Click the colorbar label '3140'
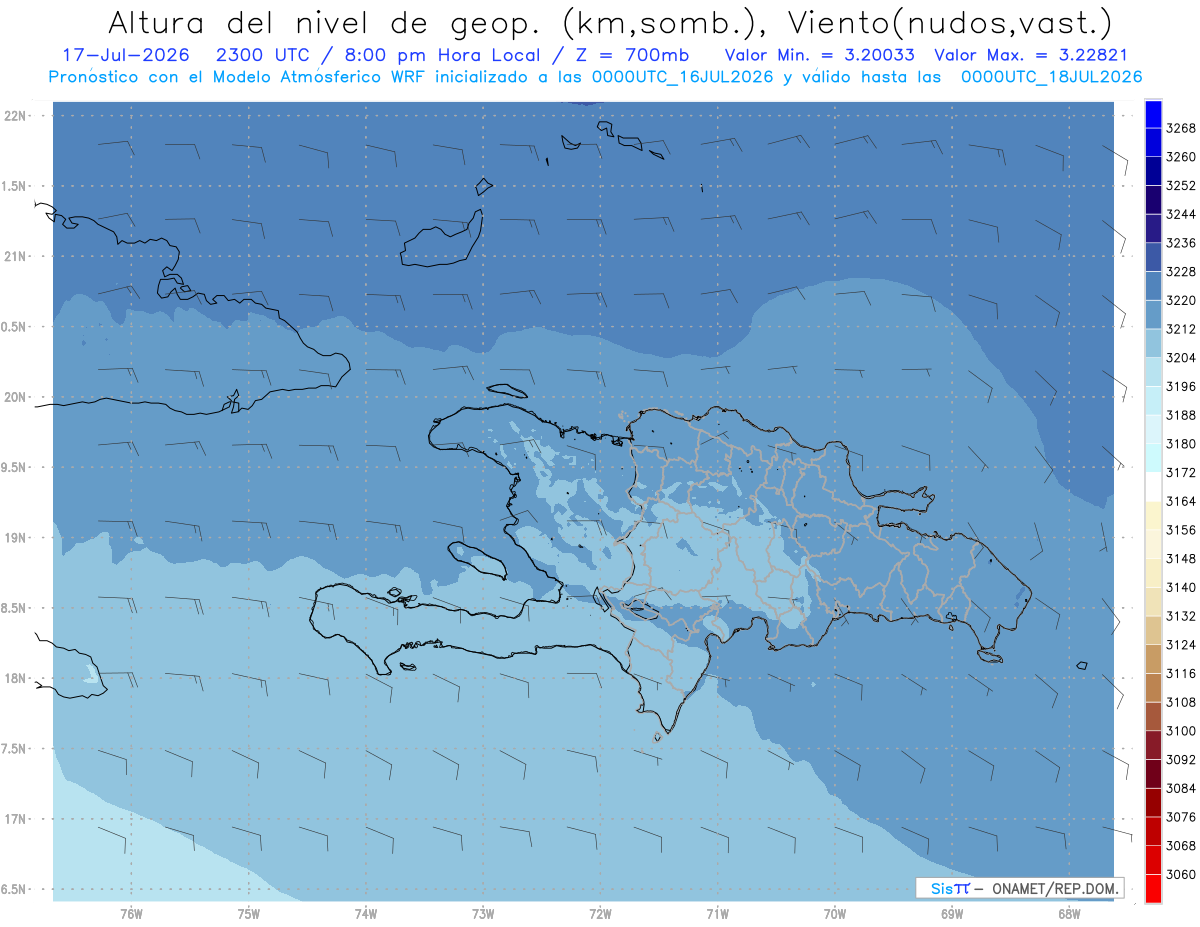This screenshot has height=927, width=1200. 1181,587
